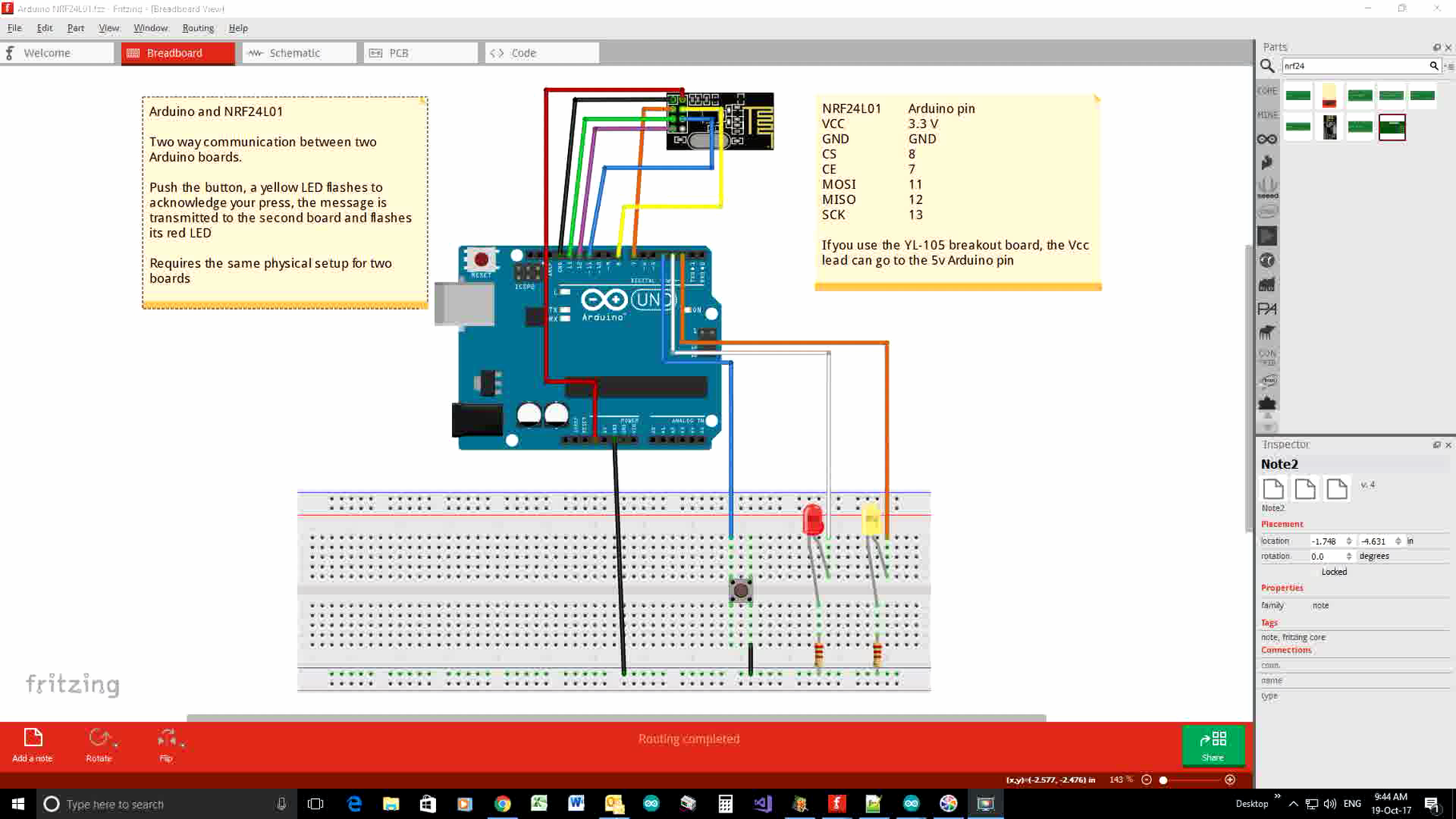Select the Arduino parts bin icon
Image resolution: width=1456 pixels, height=819 pixels.
pyautogui.click(x=1267, y=138)
